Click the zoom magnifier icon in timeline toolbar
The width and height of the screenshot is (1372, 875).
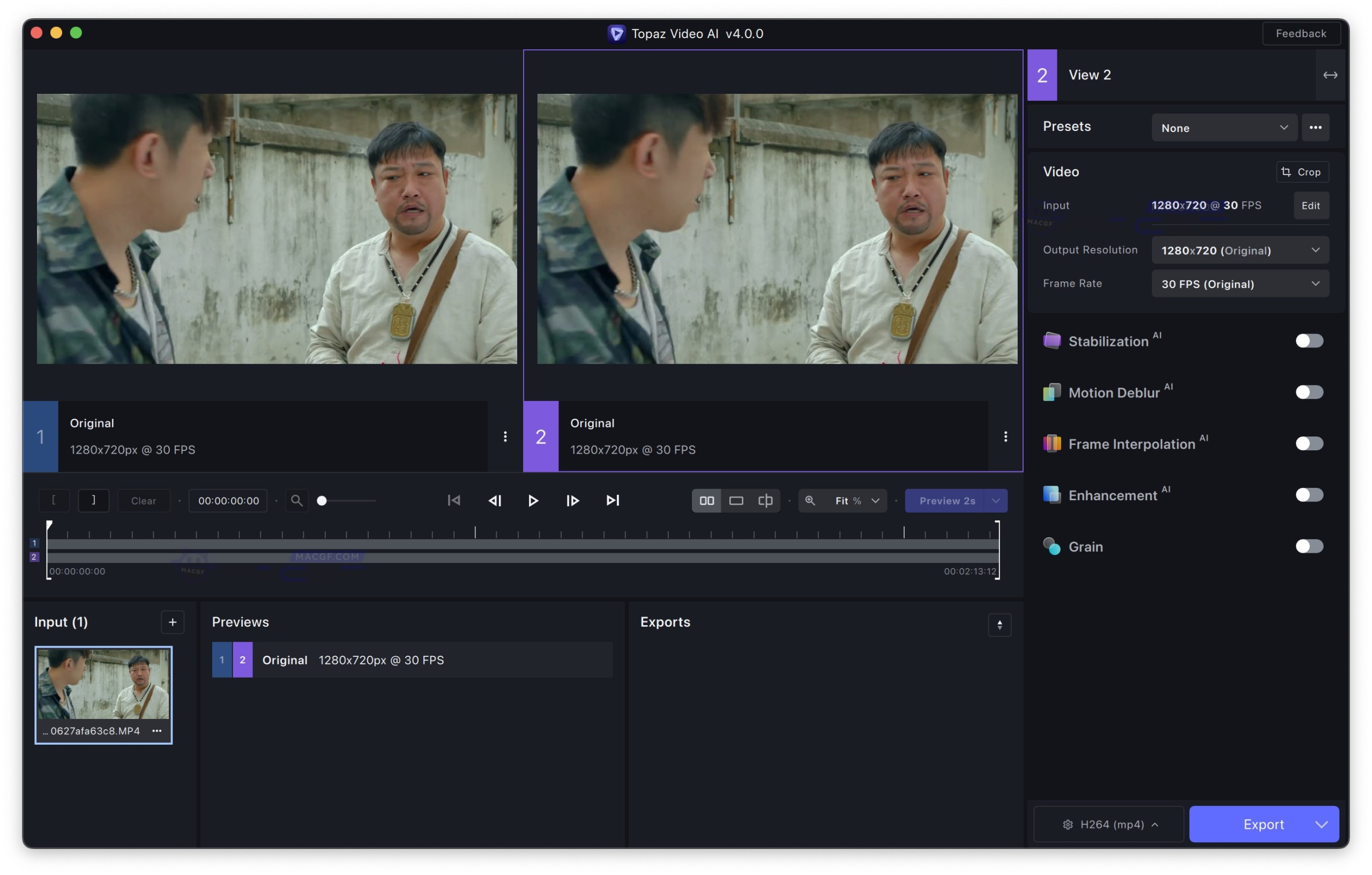point(811,500)
